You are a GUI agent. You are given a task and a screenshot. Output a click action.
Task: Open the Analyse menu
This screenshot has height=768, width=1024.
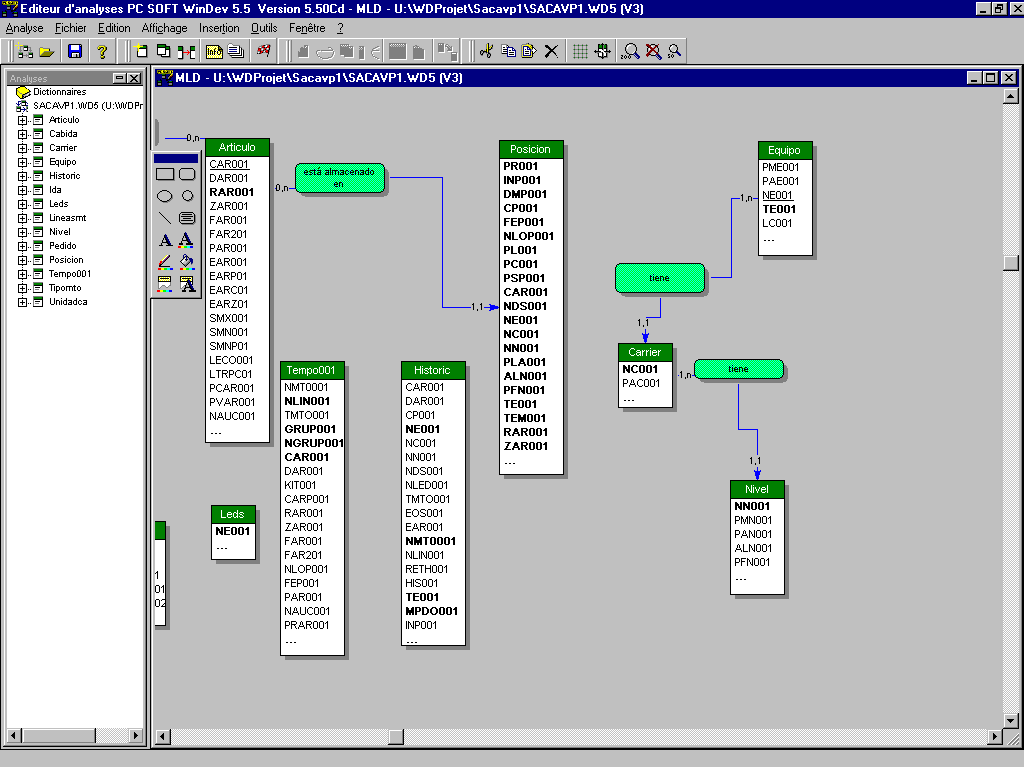pyautogui.click(x=24, y=28)
